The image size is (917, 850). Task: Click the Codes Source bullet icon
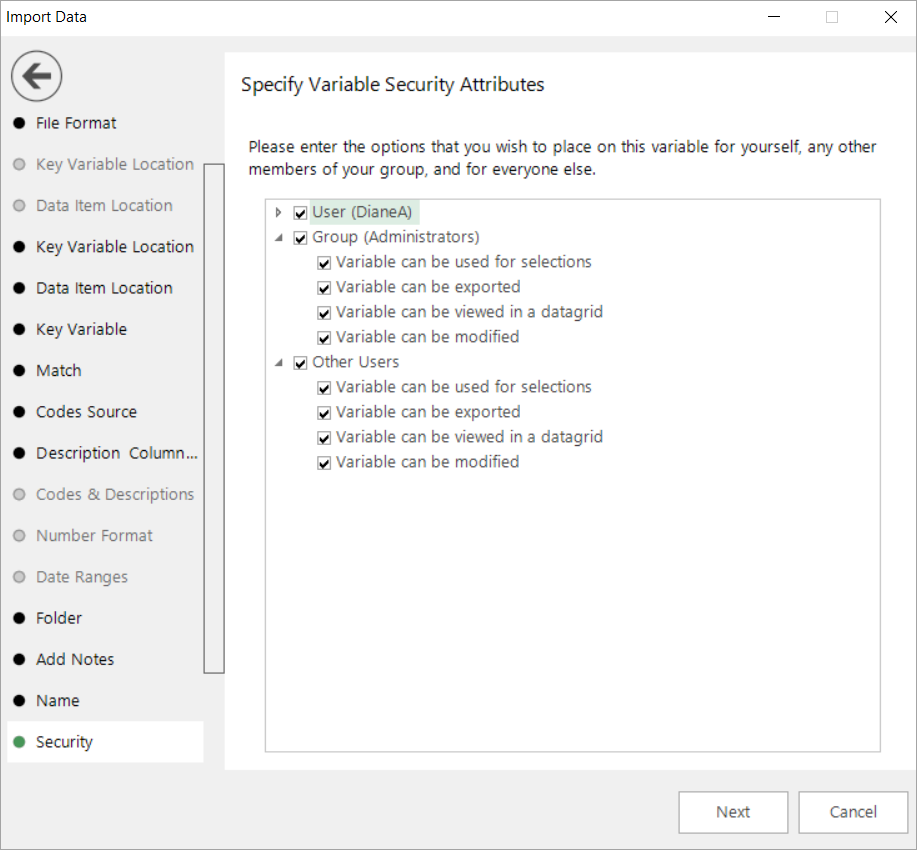point(19,412)
